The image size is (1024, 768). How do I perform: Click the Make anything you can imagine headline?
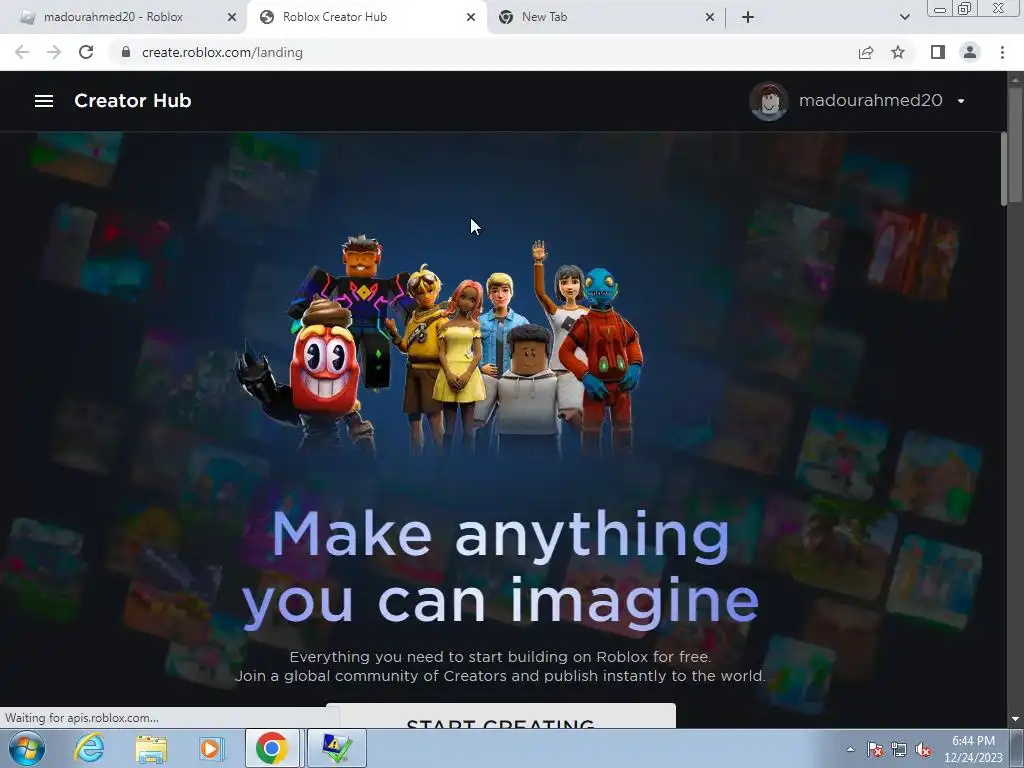point(500,568)
